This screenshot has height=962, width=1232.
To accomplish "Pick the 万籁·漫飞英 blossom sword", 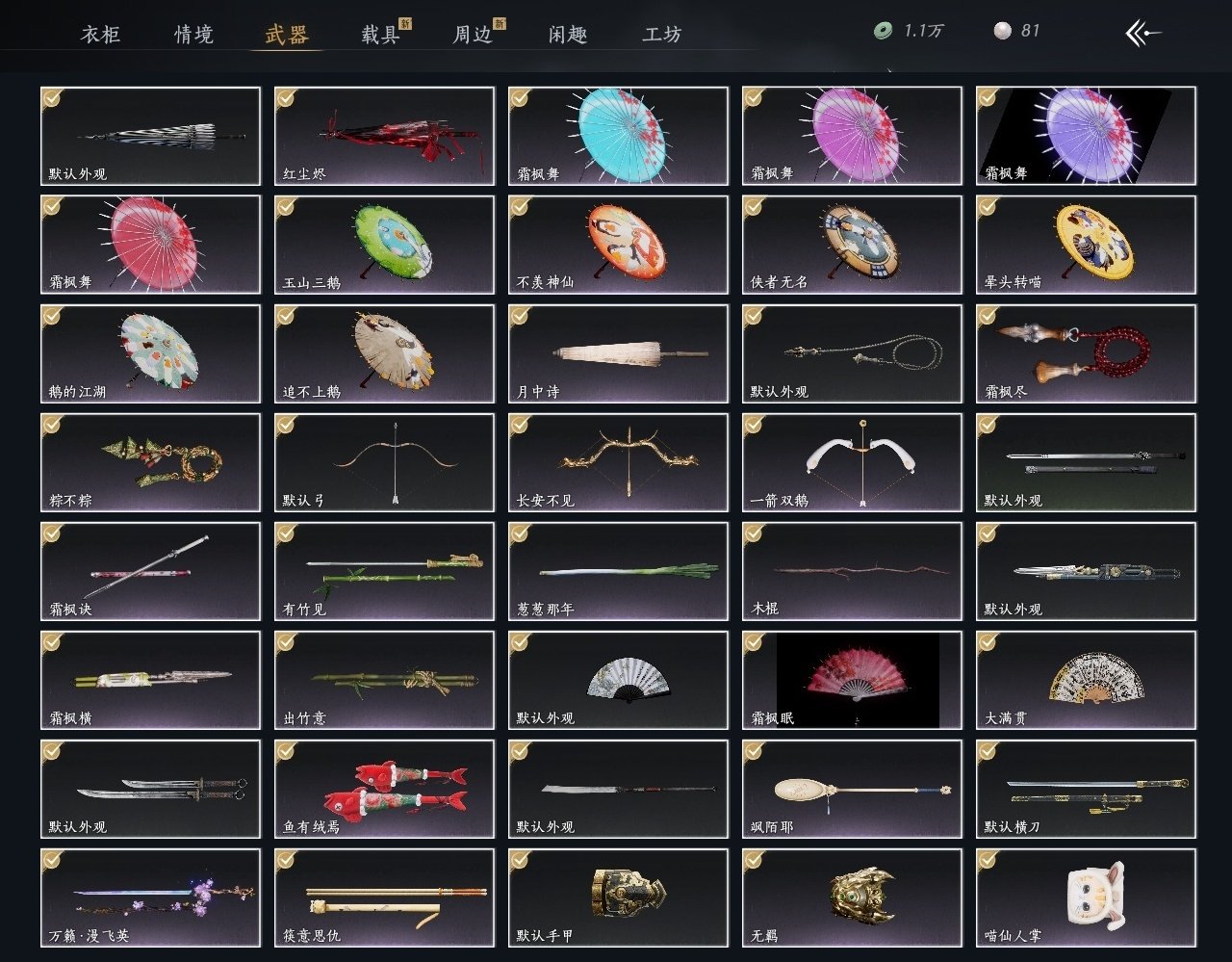I will pyautogui.click(x=150, y=897).
